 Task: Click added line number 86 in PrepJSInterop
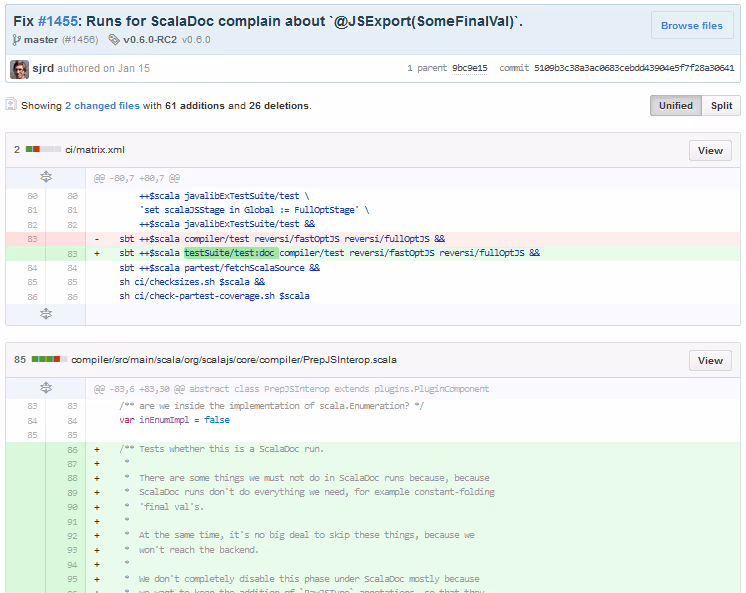(x=72, y=449)
